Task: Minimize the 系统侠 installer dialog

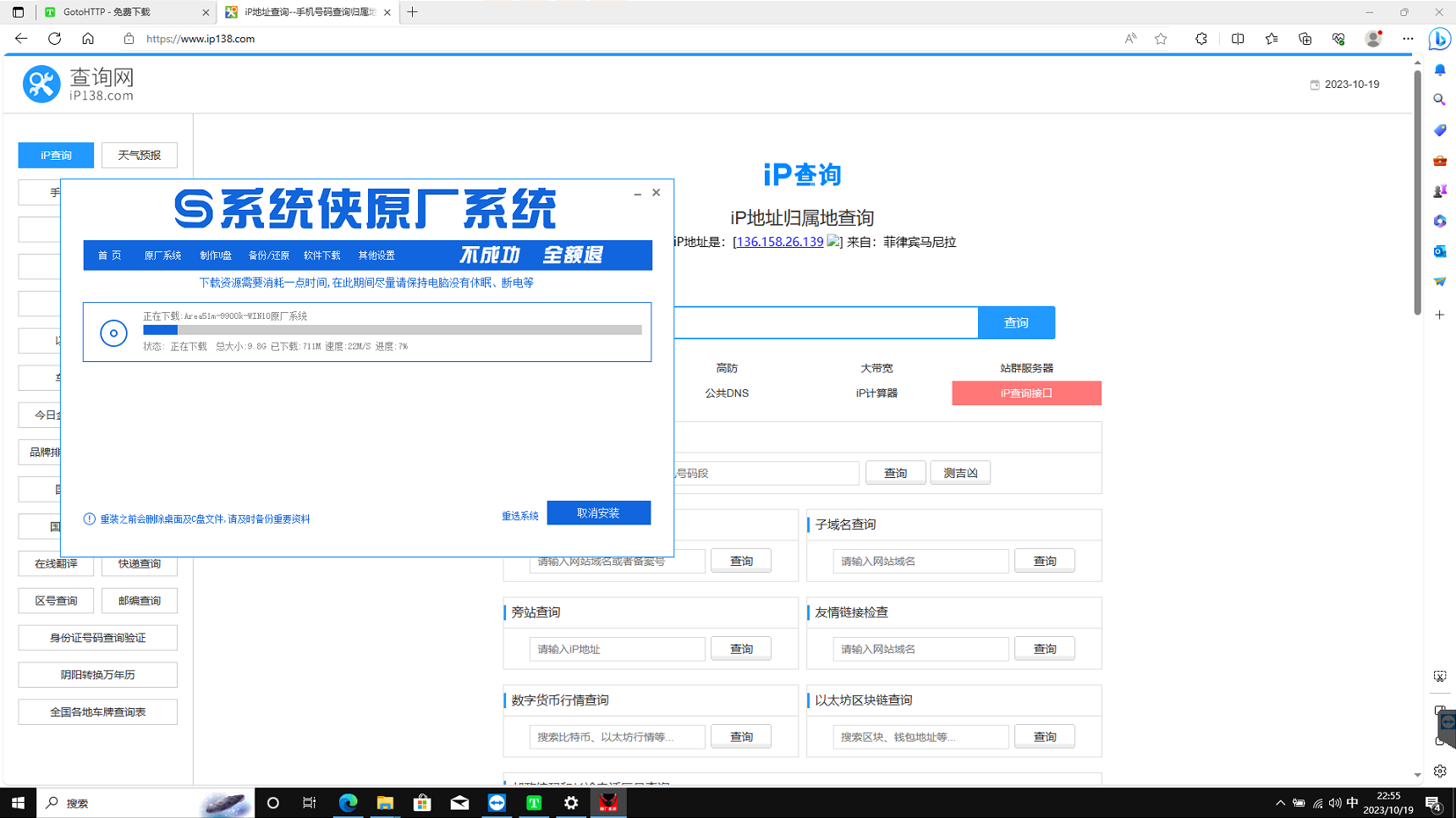Action: 637,194
